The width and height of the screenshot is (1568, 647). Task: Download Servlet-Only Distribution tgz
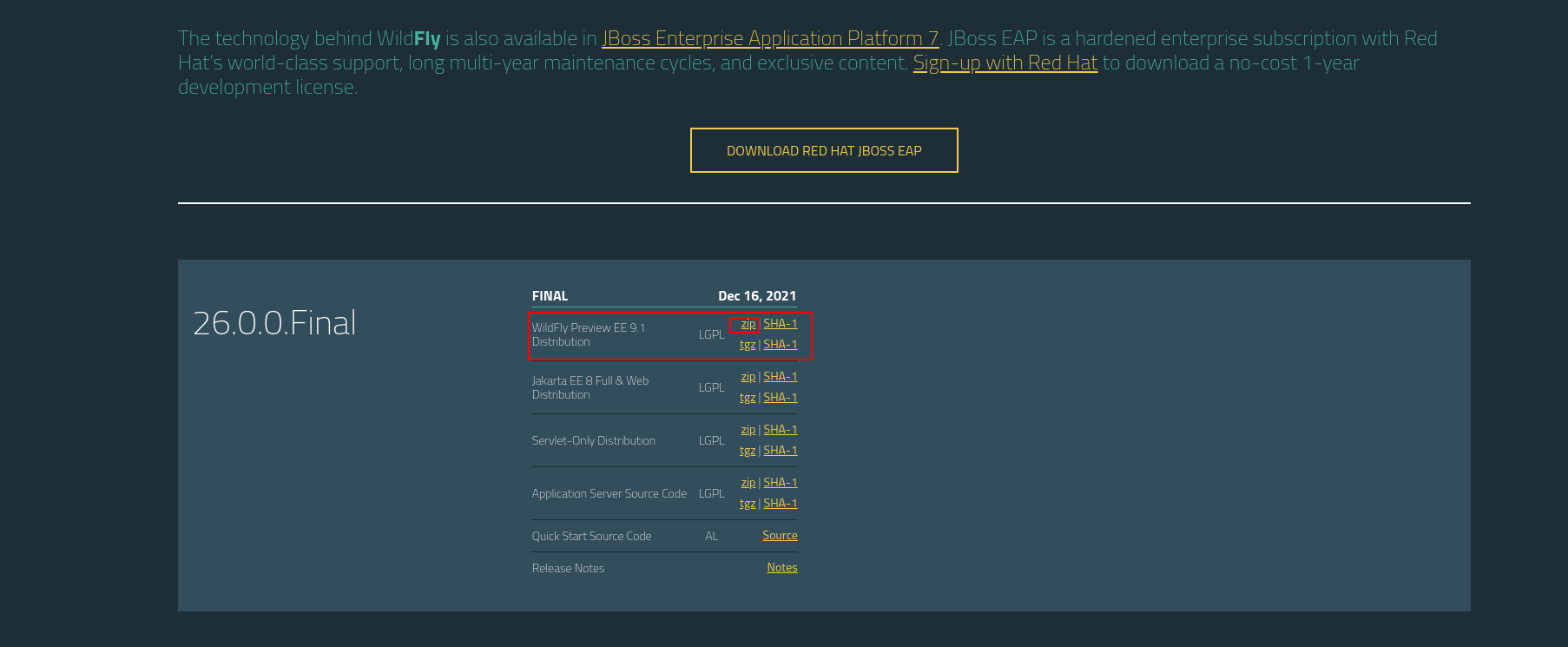pyautogui.click(x=748, y=451)
